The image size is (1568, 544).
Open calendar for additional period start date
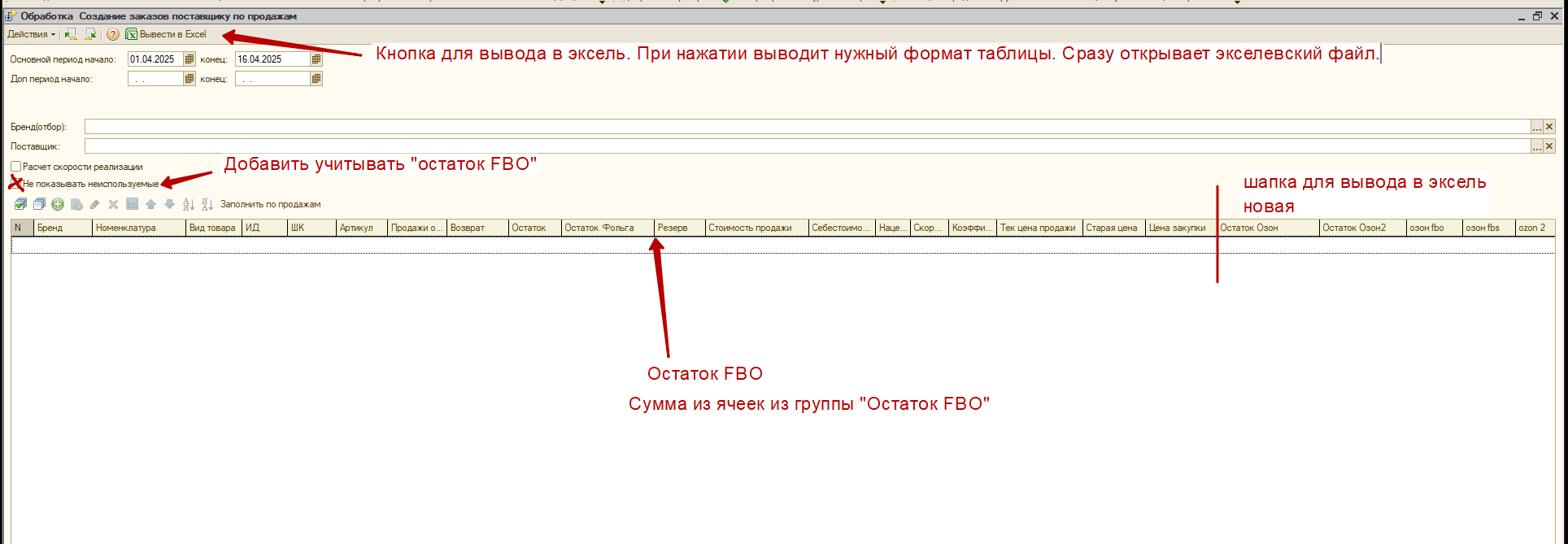point(189,79)
